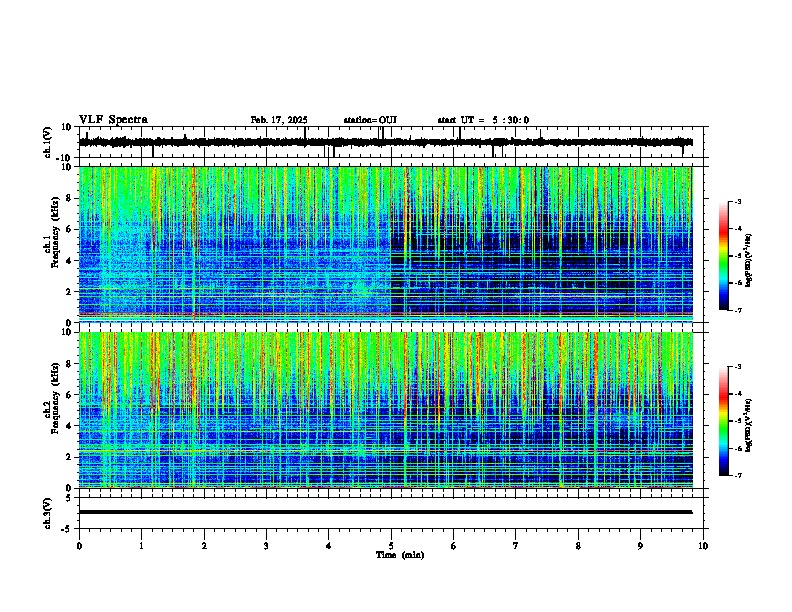Click the ch.1 spectrogram noise drop at 5 minutes

click(x=391, y=244)
